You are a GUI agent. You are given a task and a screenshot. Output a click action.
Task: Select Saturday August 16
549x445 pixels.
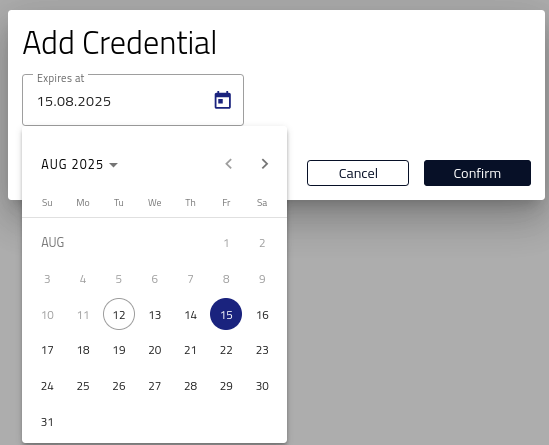[262, 314]
